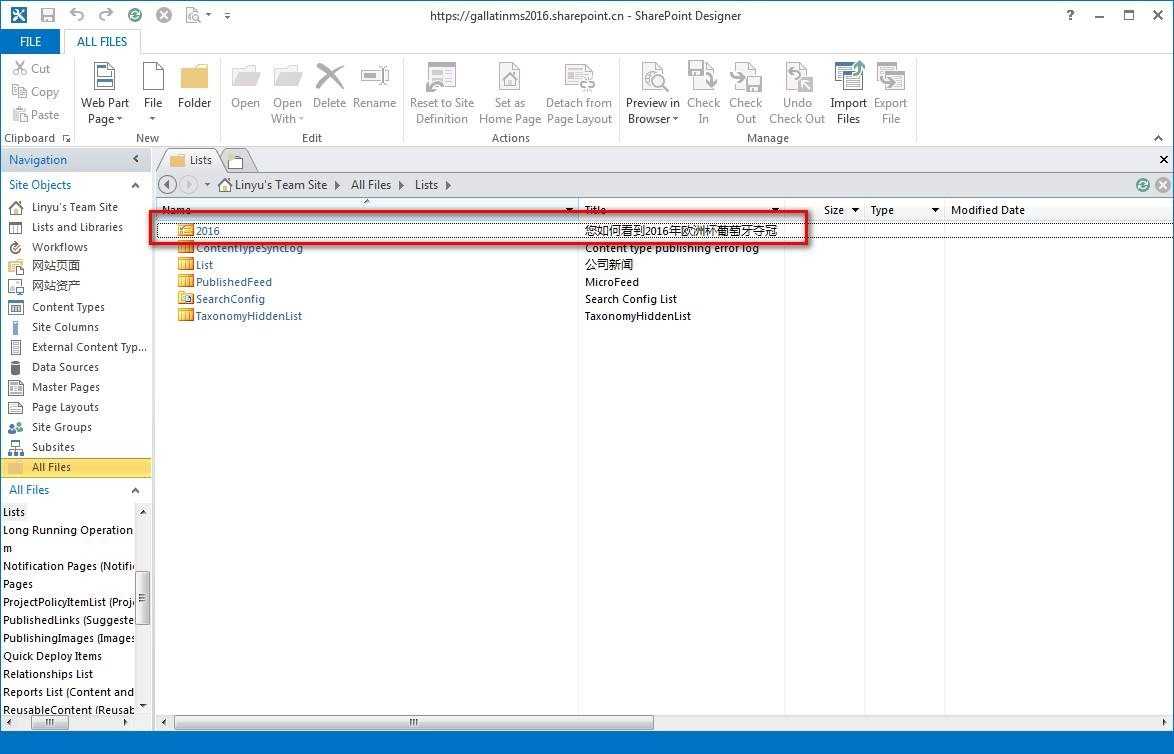Collapse the Navigation pane
This screenshot has height=754, width=1174.
point(136,159)
